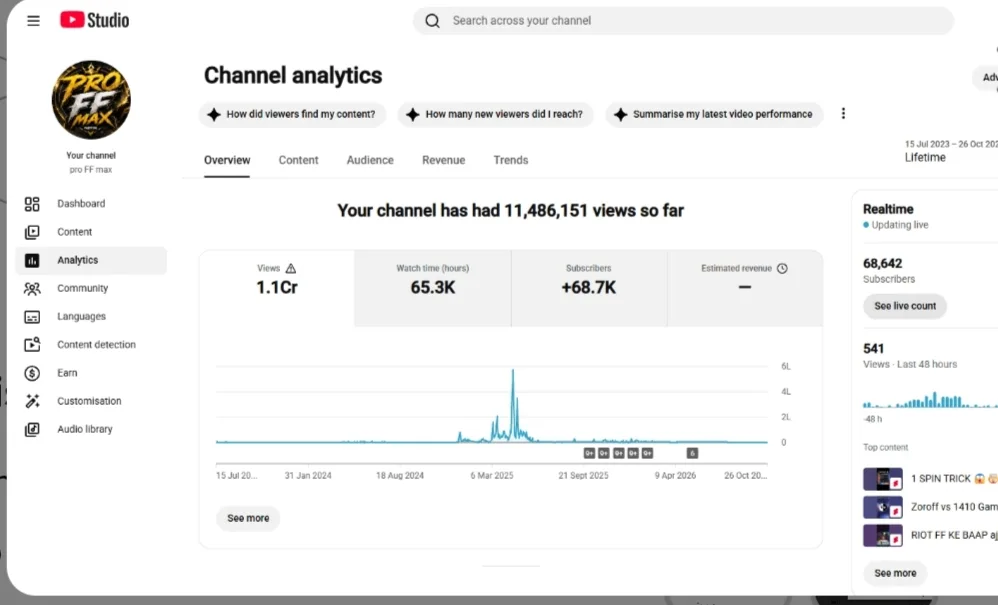The image size is (998, 605).
Task: Open 'Zoroff vs 1410 Gam' thumbnail
Action: click(883, 507)
